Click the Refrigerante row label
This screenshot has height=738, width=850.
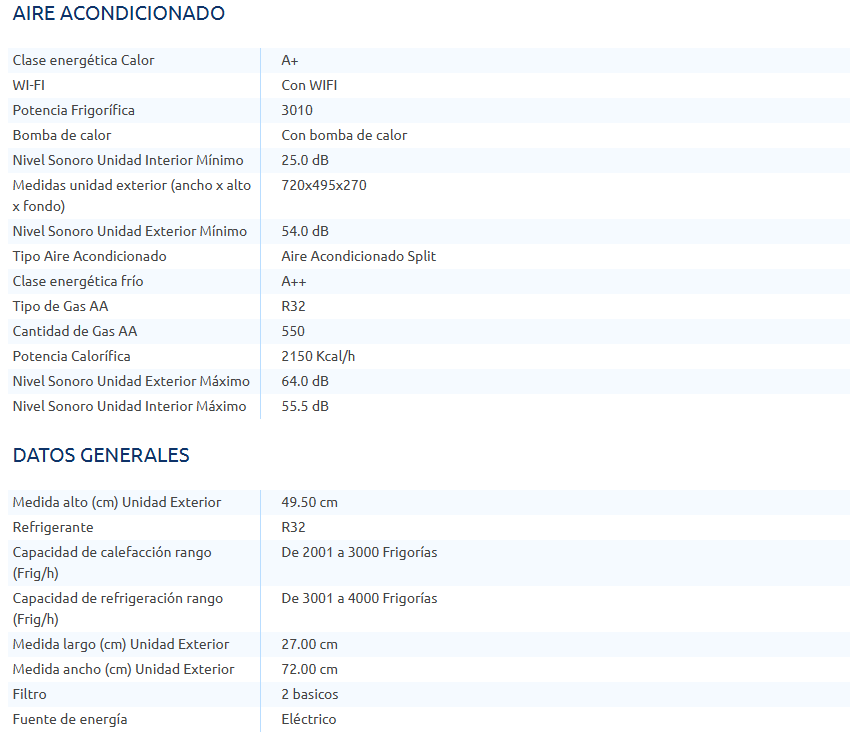pyautogui.click(x=53, y=527)
